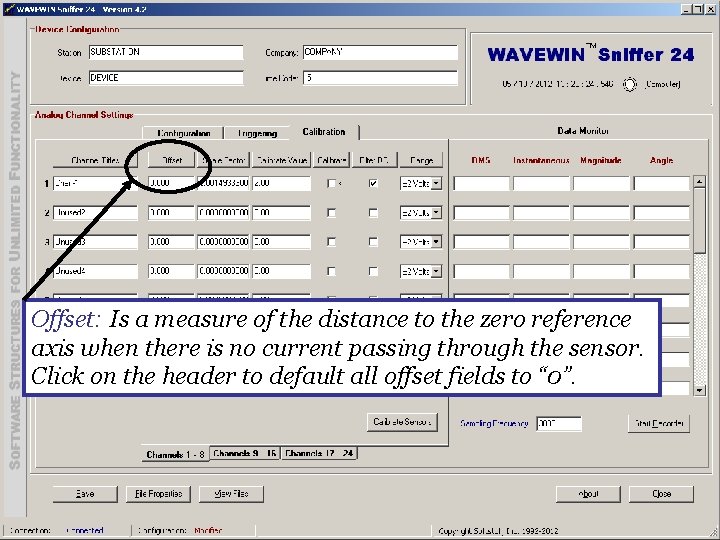Open File Properties
Viewport: 720px width, 540px height.
pyautogui.click(x=158, y=494)
